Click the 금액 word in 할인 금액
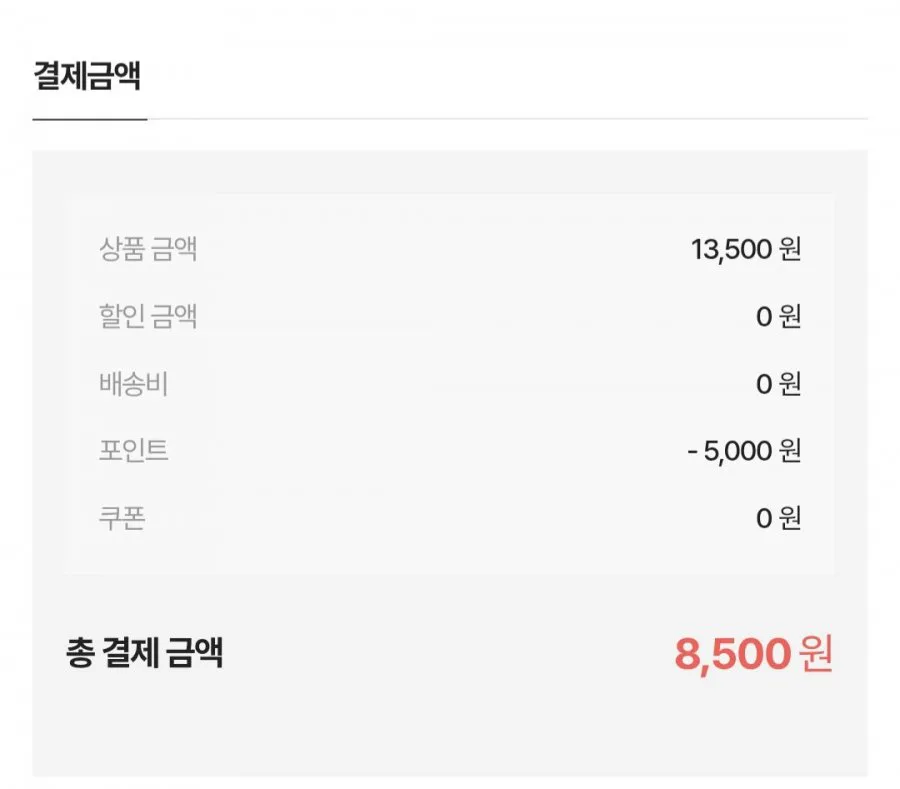900x789 pixels. 174,316
